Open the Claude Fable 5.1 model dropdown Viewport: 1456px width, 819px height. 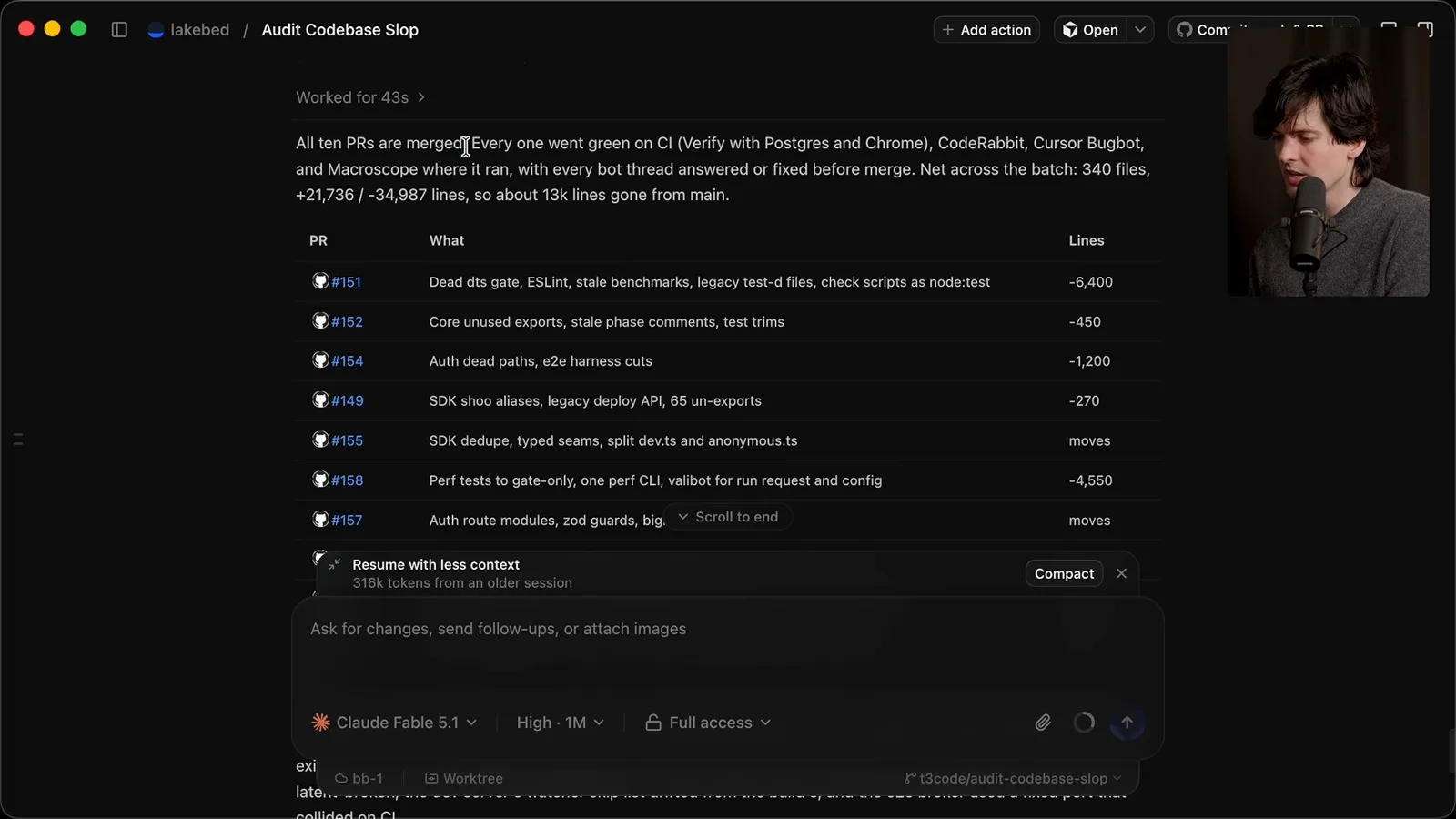[x=394, y=723]
